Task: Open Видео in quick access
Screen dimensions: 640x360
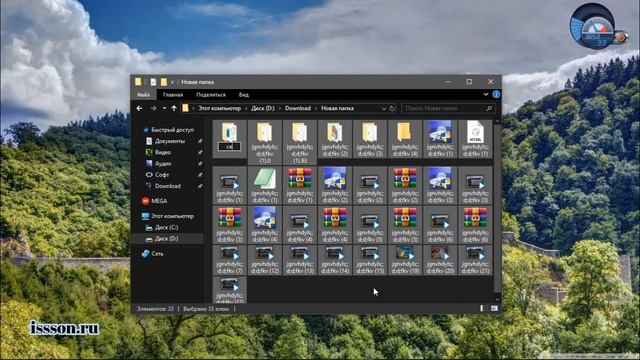Action: (158, 152)
